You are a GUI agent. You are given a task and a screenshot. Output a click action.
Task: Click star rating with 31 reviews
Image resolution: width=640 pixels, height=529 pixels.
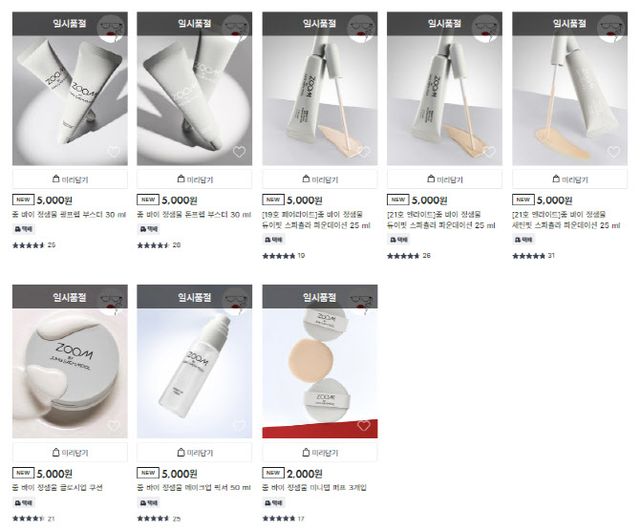(x=533, y=256)
